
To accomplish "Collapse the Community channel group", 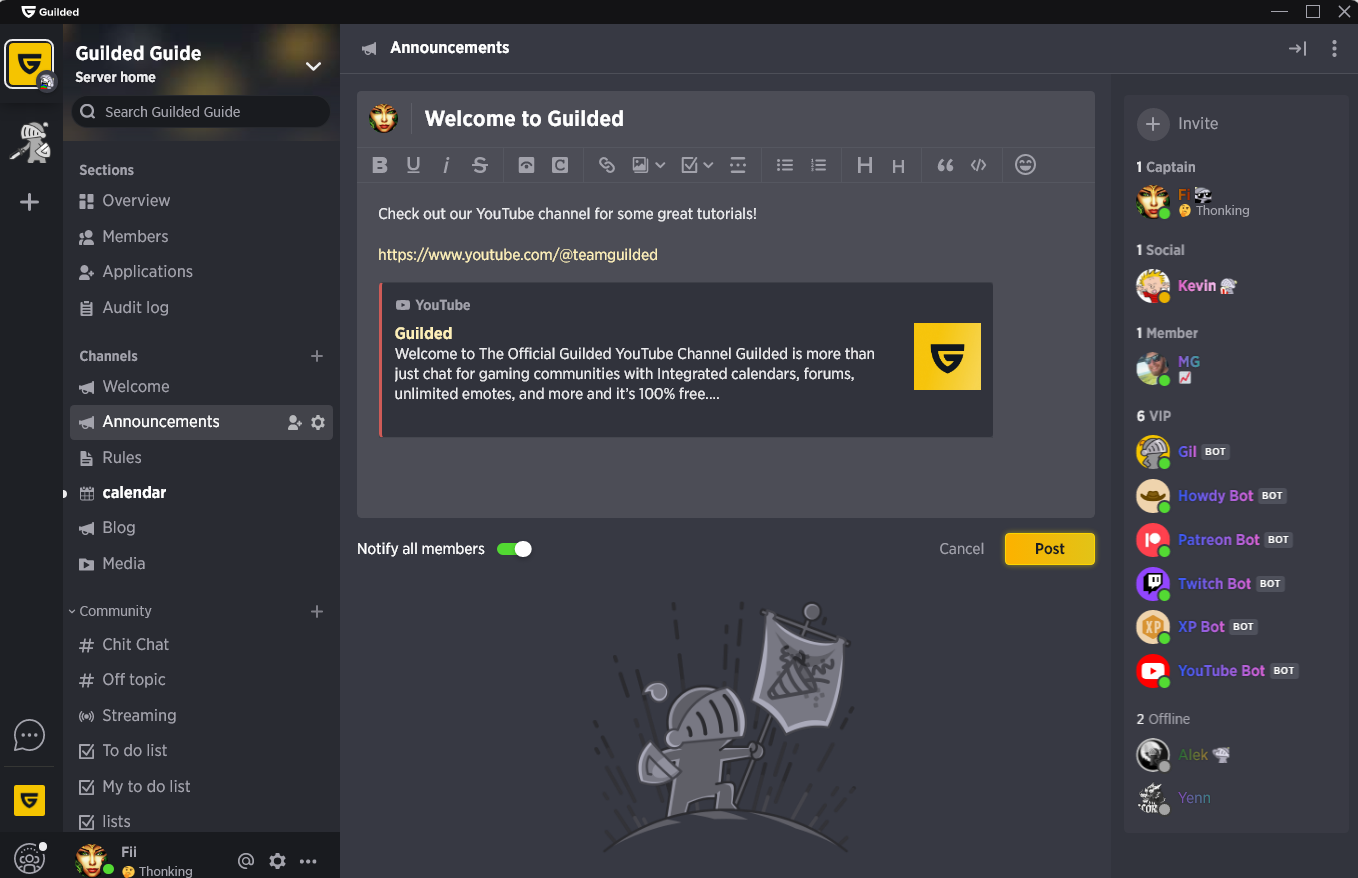I will pyautogui.click(x=110, y=611).
